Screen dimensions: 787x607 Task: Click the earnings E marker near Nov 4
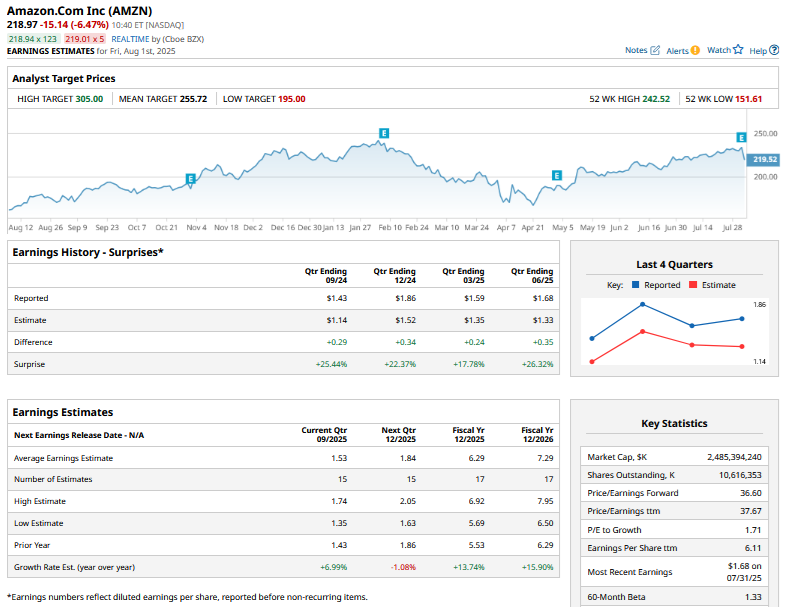(x=190, y=178)
